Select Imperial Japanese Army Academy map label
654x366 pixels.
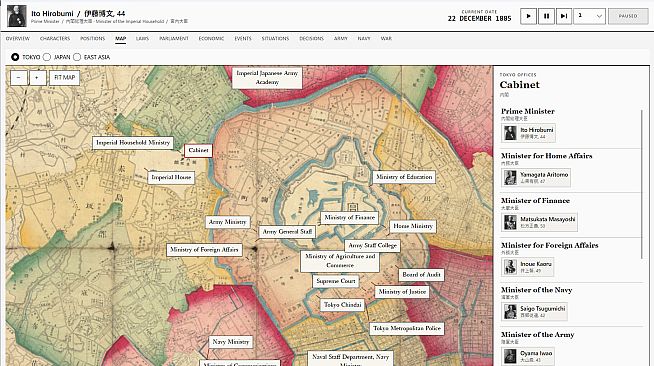click(267, 78)
